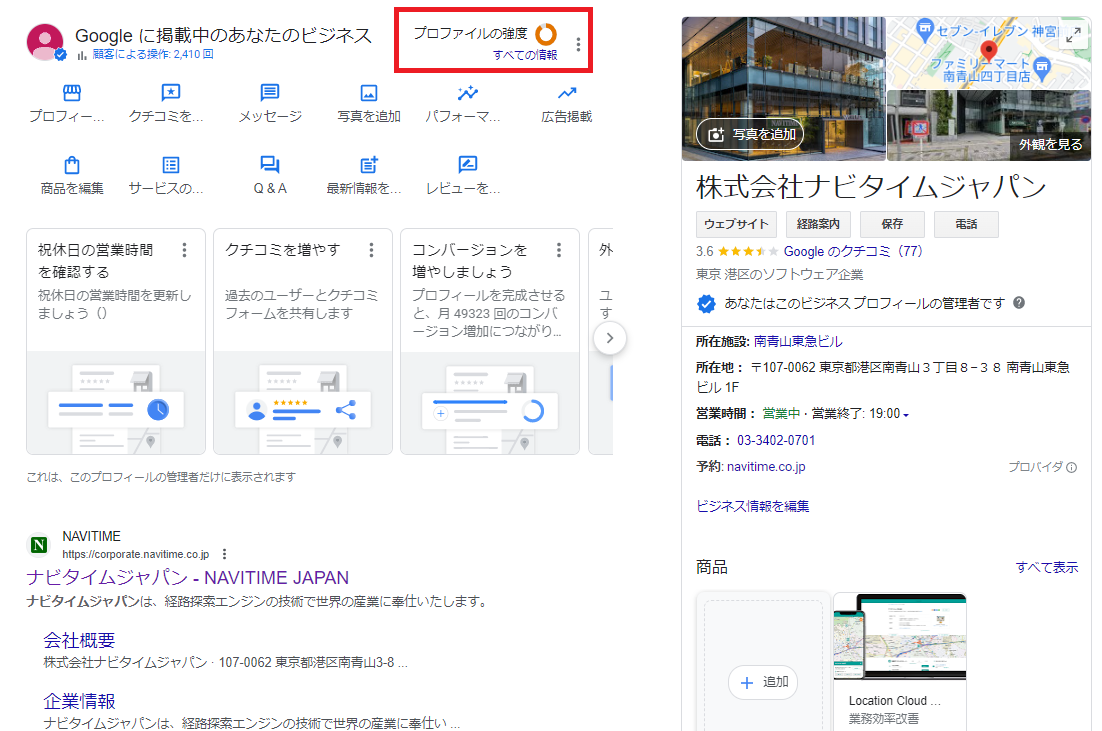The image size is (1102, 731).
Task: Click the レビュー request icon
Action: pos(467,165)
